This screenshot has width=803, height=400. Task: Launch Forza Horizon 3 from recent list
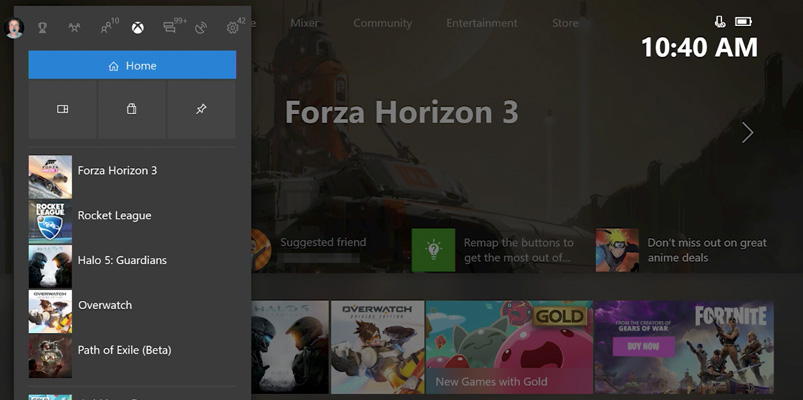tap(117, 171)
